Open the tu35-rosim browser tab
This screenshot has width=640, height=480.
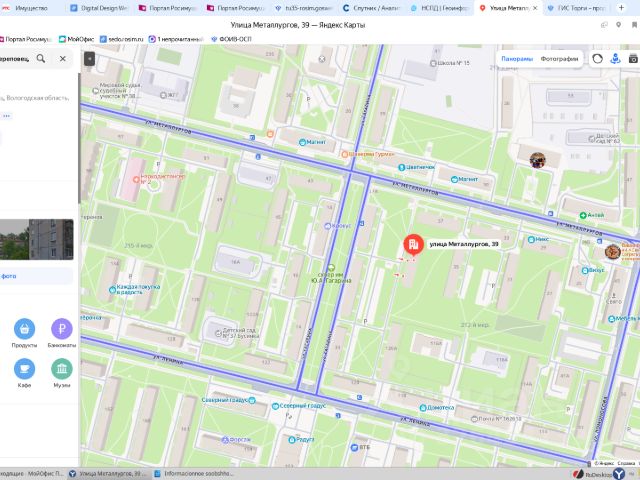[x=304, y=8]
